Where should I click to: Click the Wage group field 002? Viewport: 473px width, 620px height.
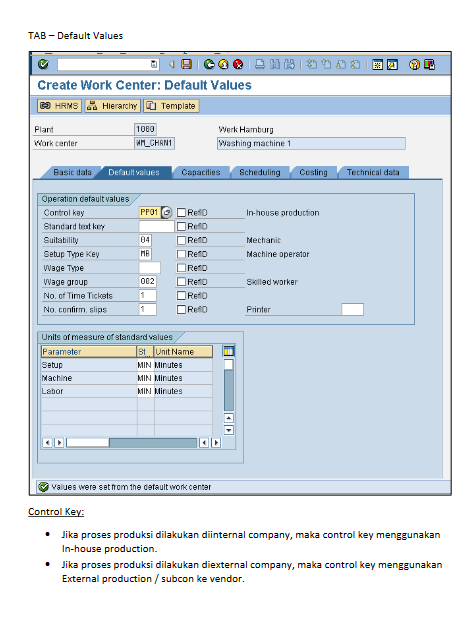[x=148, y=282]
